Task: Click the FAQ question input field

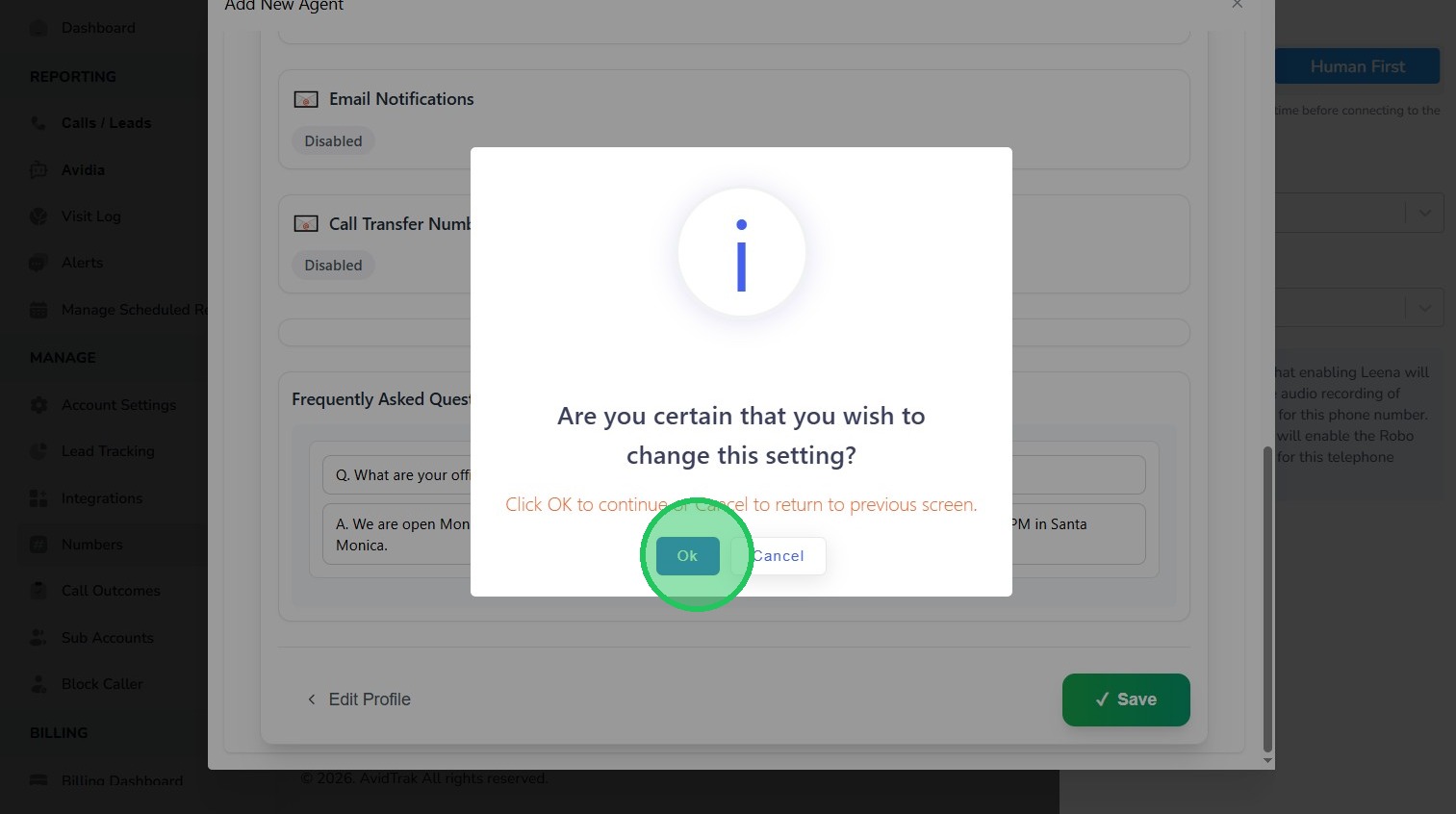Action: [733, 475]
